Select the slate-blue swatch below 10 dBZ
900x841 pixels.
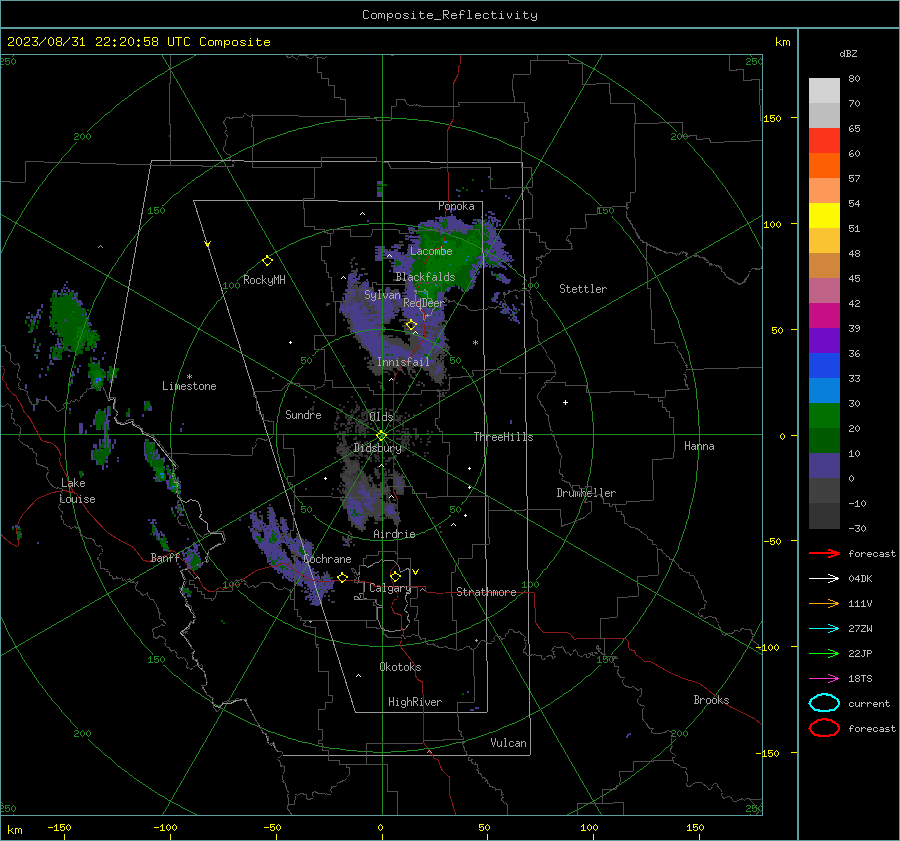pos(824,466)
